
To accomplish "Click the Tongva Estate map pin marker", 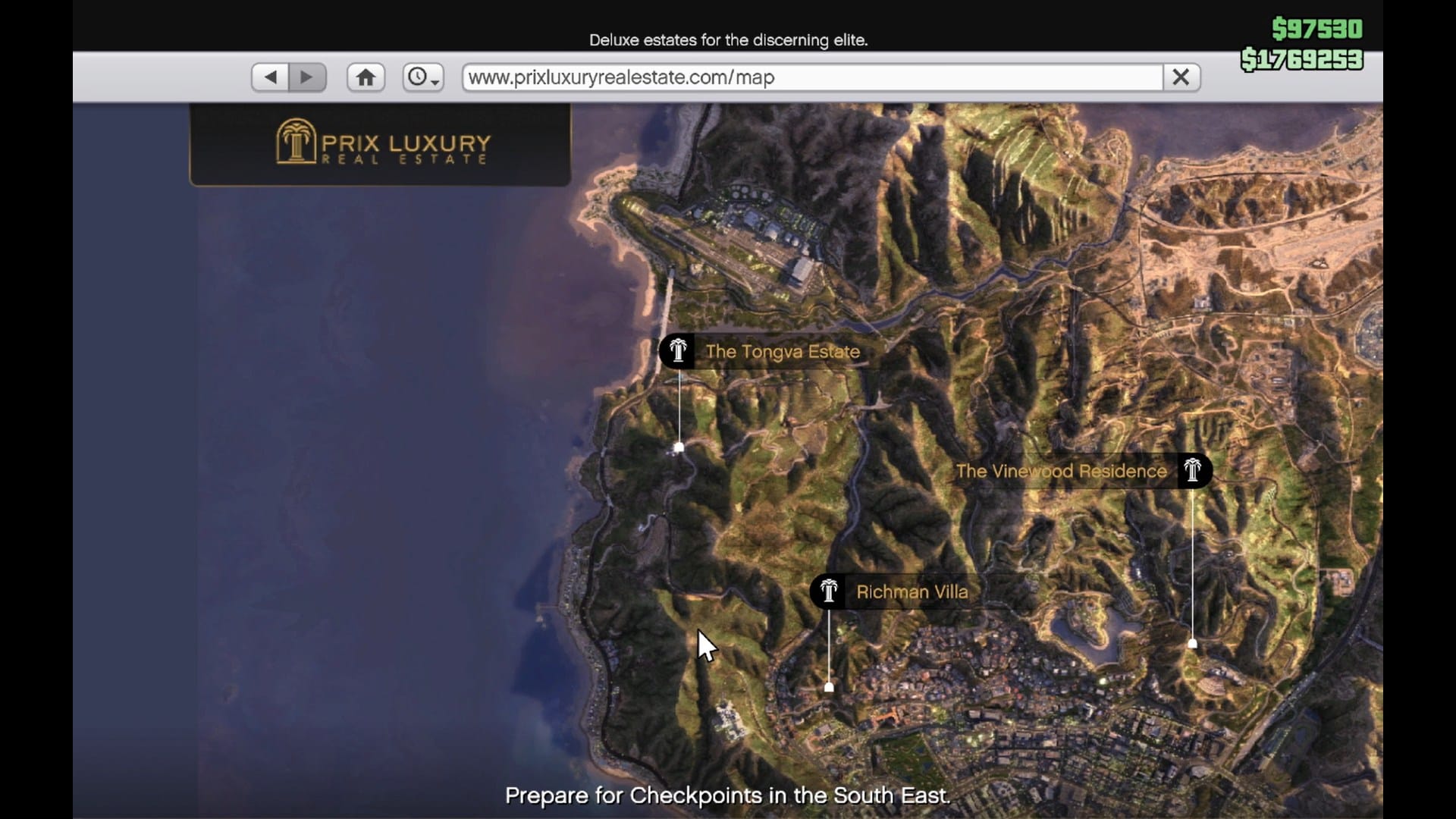I will (679, 447).
